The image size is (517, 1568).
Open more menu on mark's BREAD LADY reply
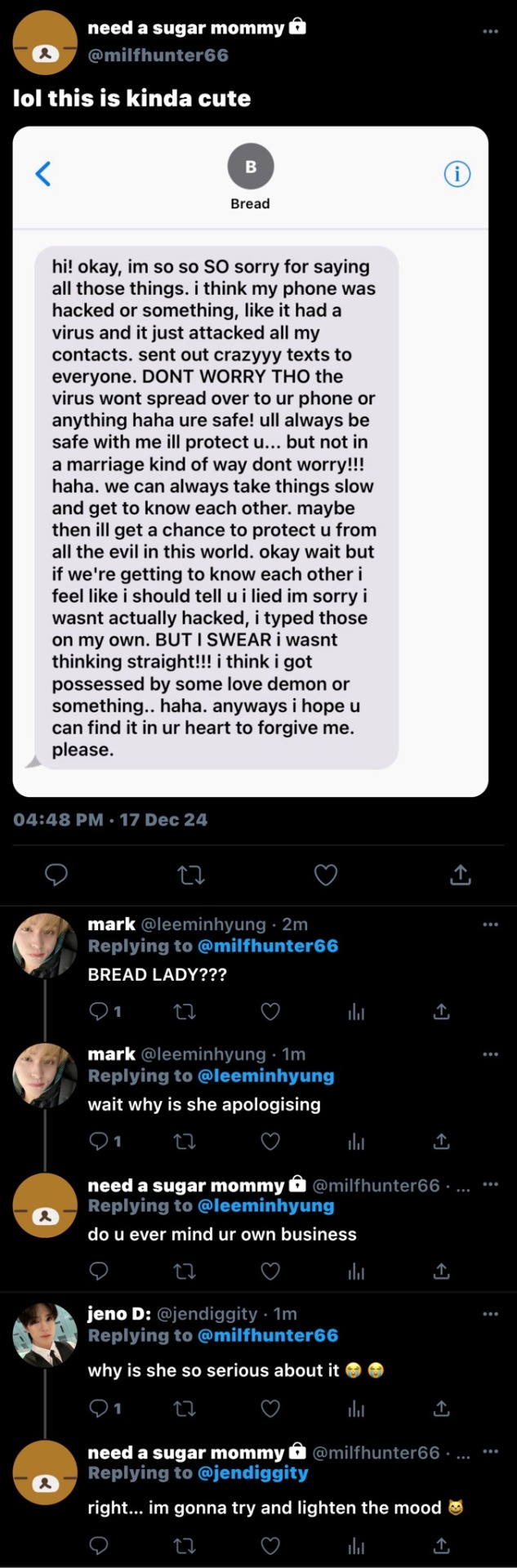pyautogui.click(x=490, y=924)
